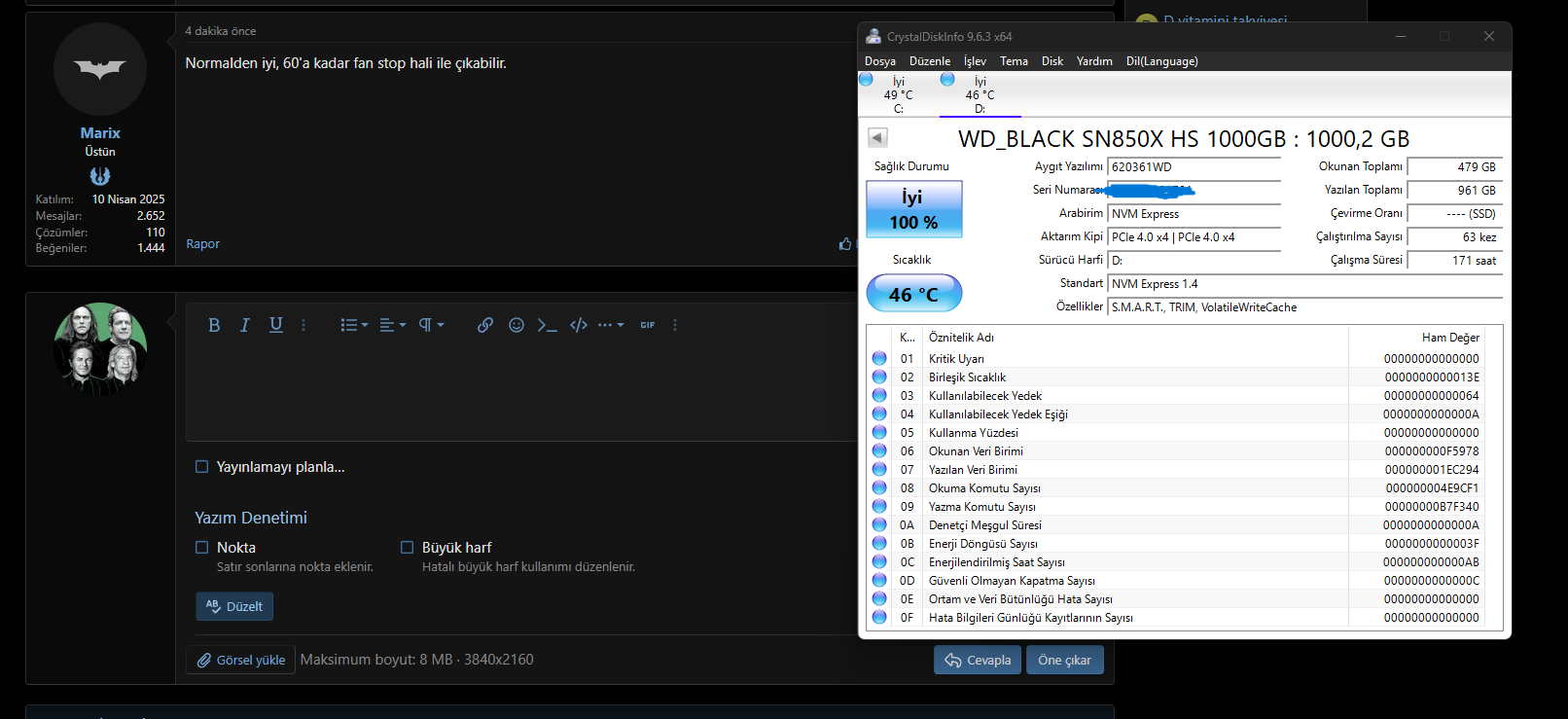Open the Disk menu in CrystalDiskInfo
The width and height of the screenshot is (1568, 719).
click(x=1052, y=61)
